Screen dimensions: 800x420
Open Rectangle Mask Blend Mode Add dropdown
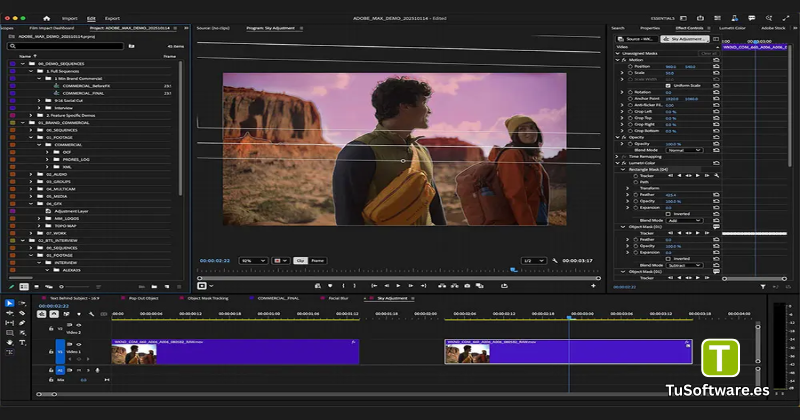[x=684, y=220]
